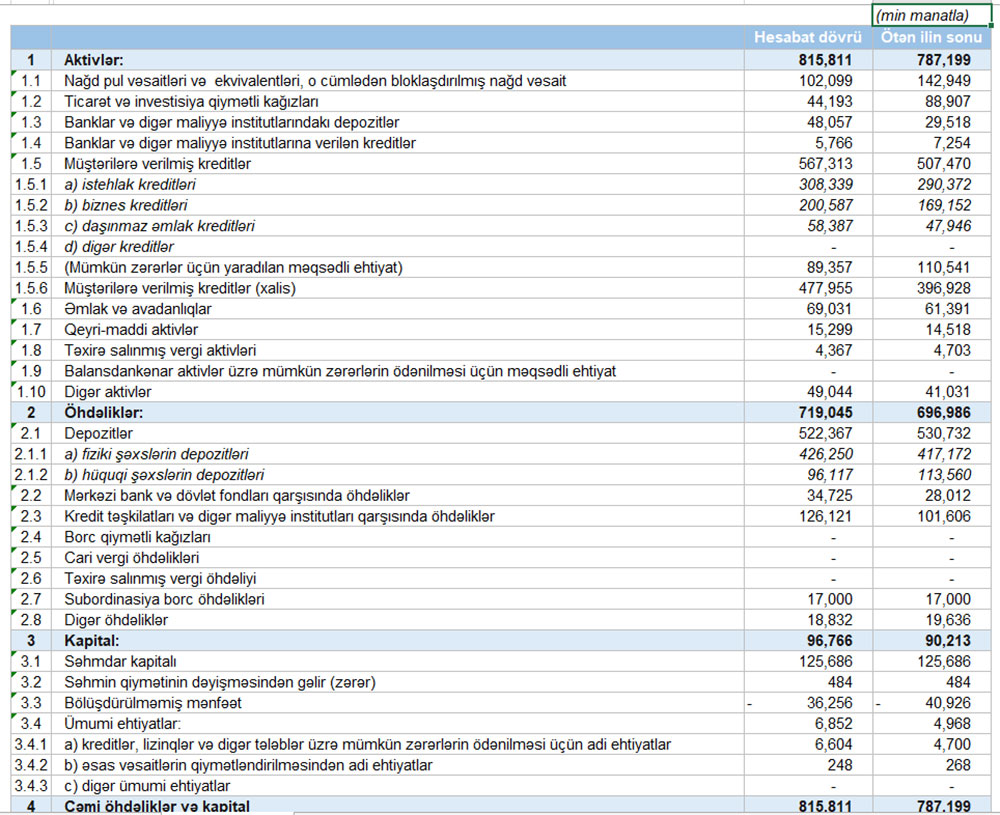Select the selected '(min manatla)' cell
Image resolution: width=1000 pixels, height=815 pixels.
931,16
